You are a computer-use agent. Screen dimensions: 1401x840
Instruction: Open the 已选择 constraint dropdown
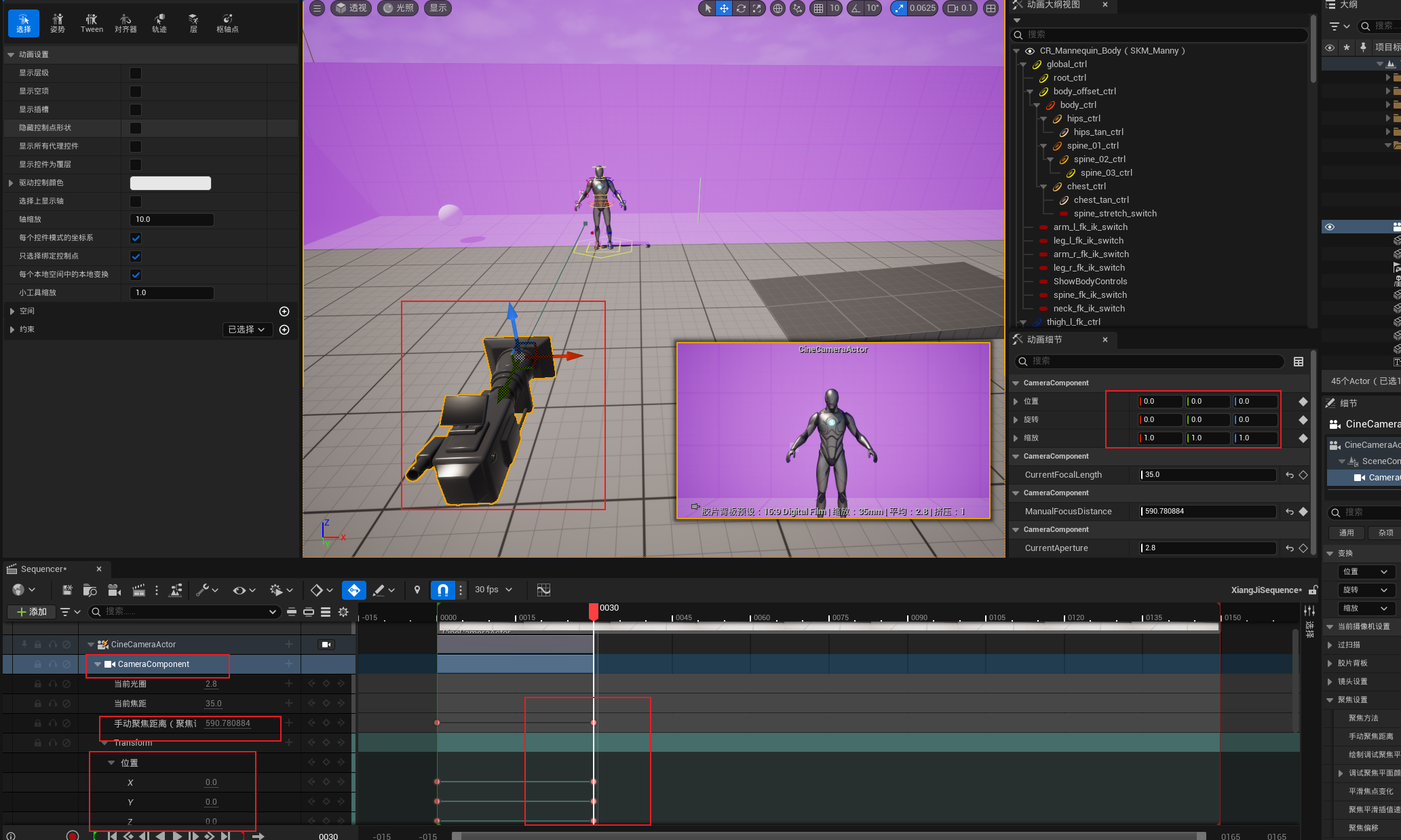pyautogui.click(x=246, y=329)
